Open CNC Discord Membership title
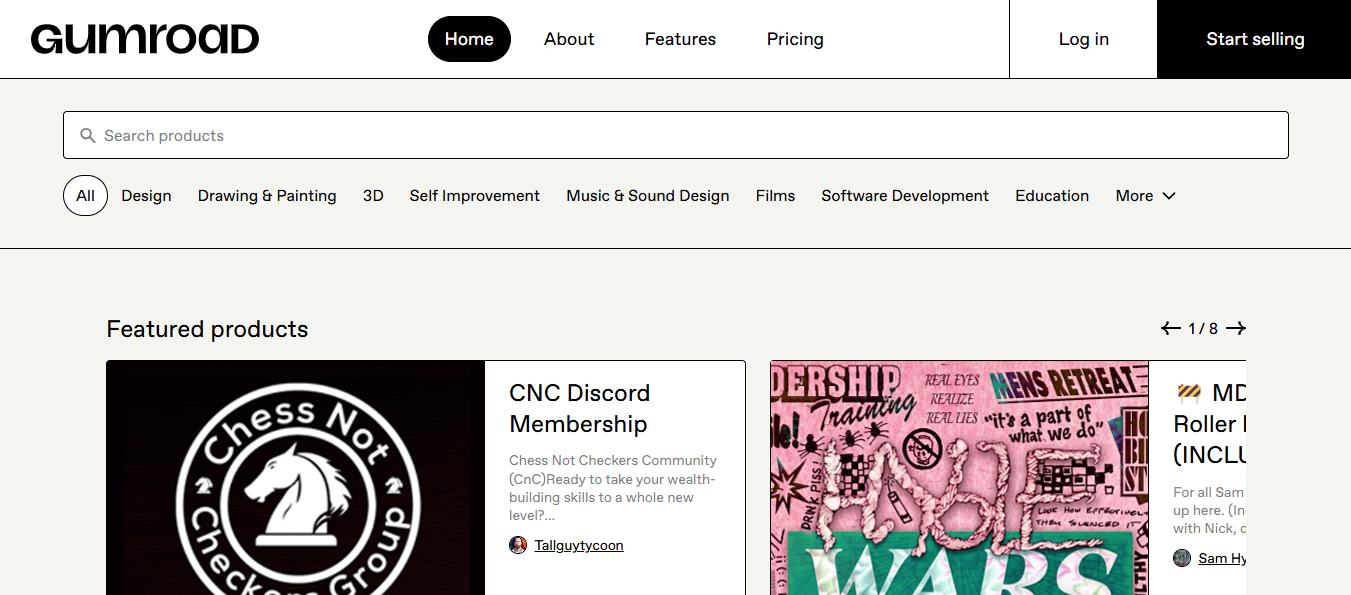 [580, 408]
